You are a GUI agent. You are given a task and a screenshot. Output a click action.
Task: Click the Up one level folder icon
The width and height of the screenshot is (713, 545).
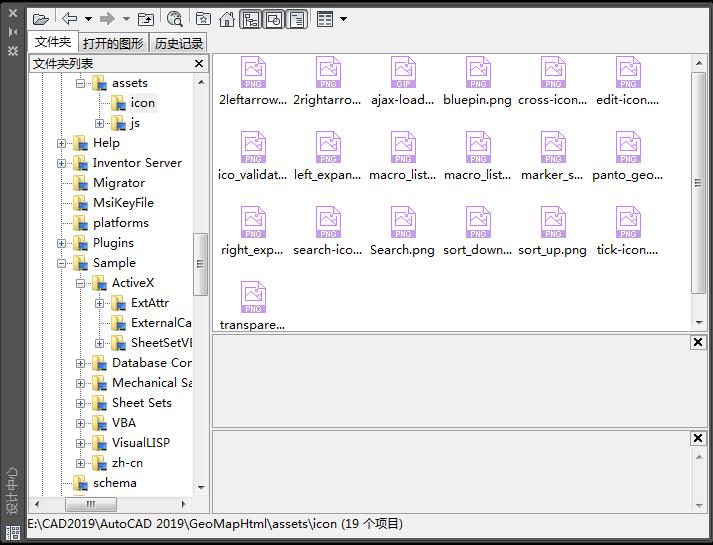(146, 20)
